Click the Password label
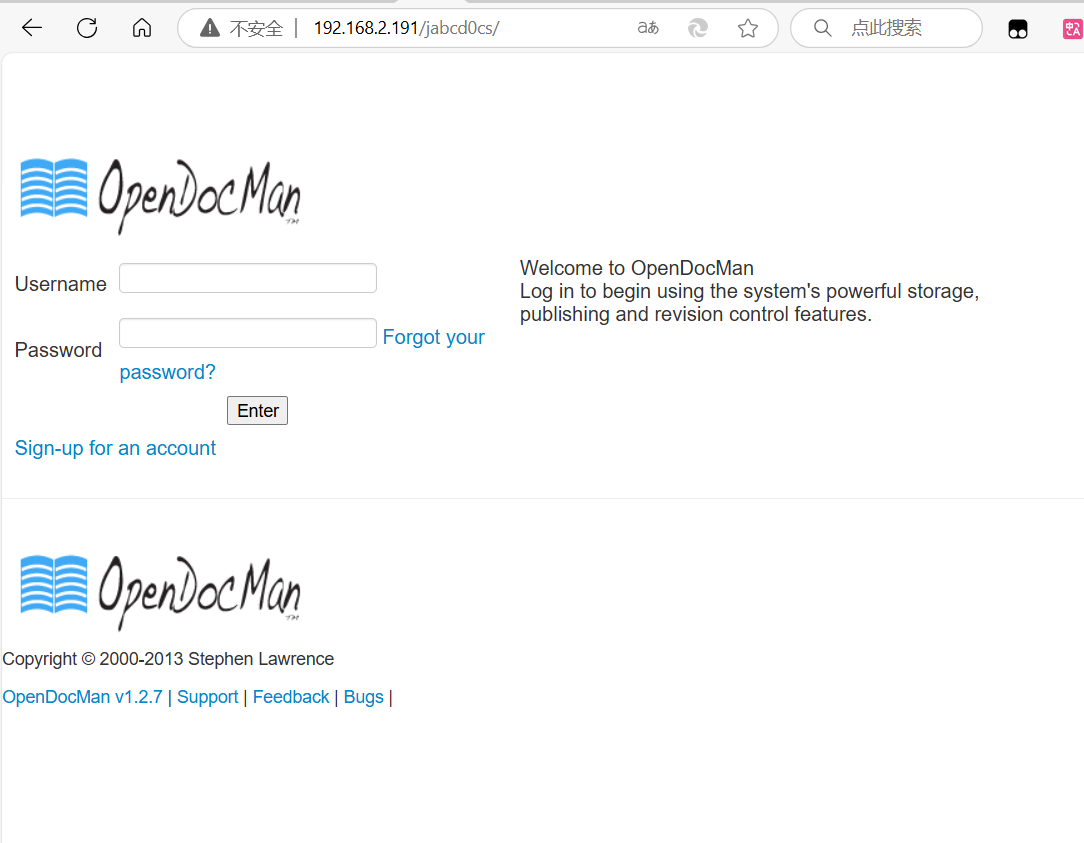 click(x=58, y=350)
